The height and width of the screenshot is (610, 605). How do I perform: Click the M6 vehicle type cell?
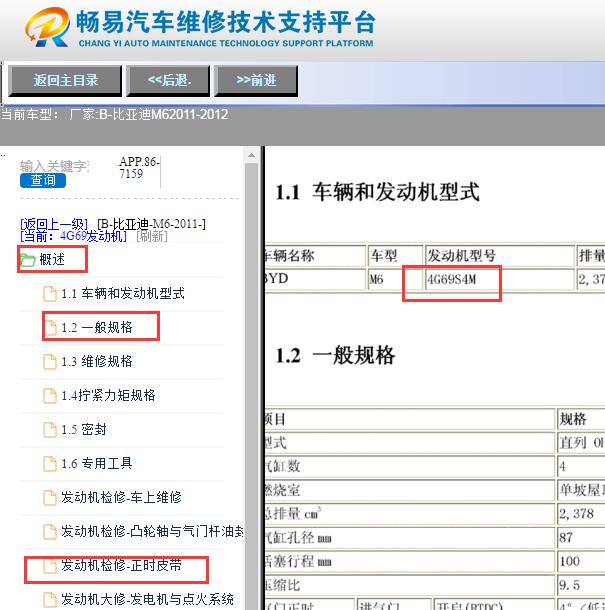[x=395, y=279]
